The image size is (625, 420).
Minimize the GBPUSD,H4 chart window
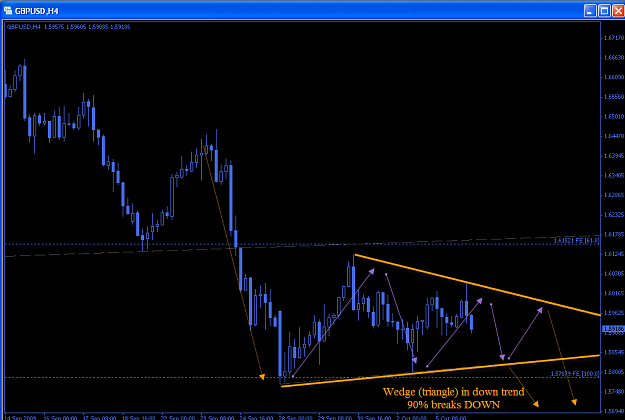pos(590,11)
